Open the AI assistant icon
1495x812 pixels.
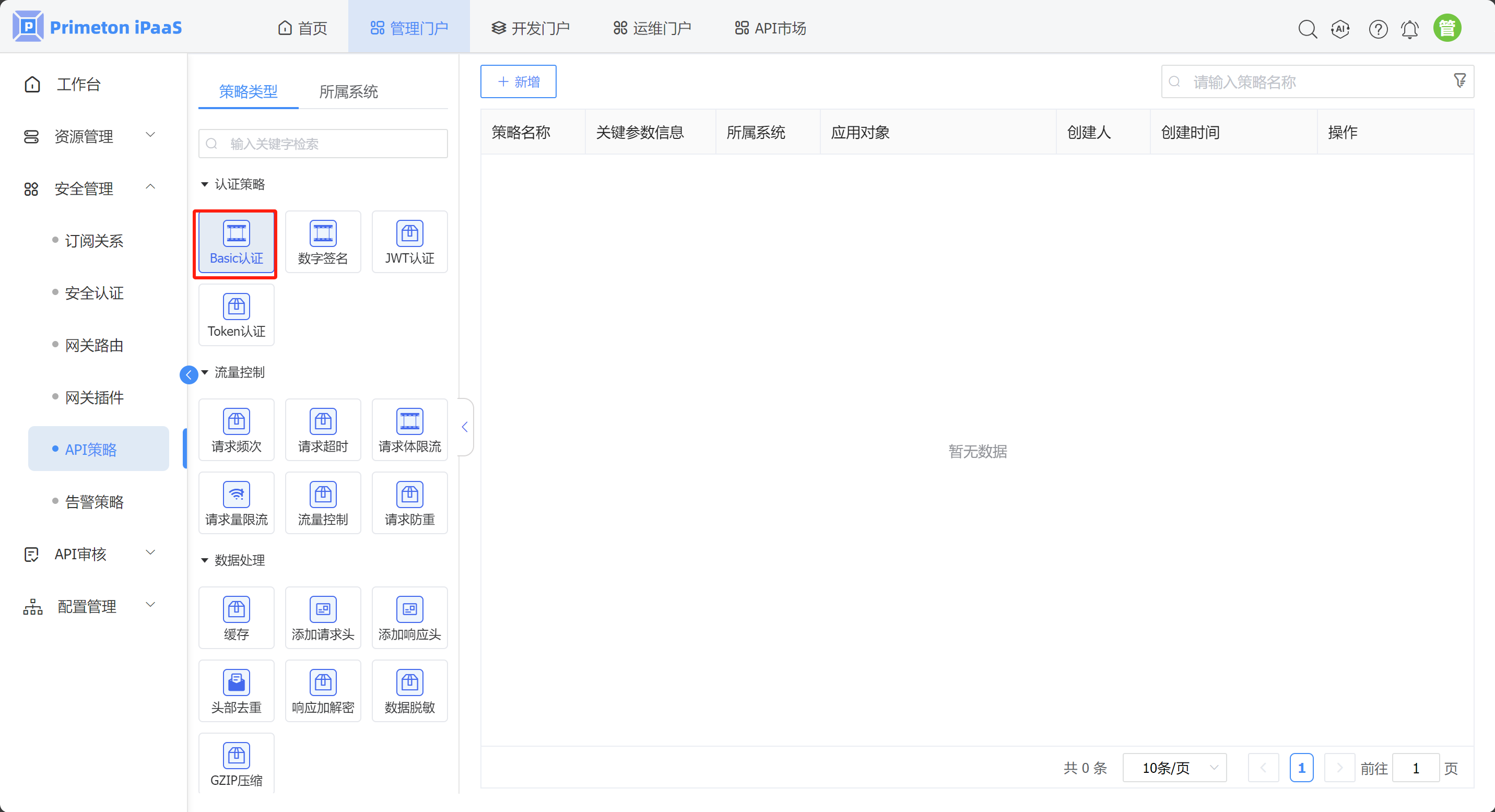coord(1340,28)
